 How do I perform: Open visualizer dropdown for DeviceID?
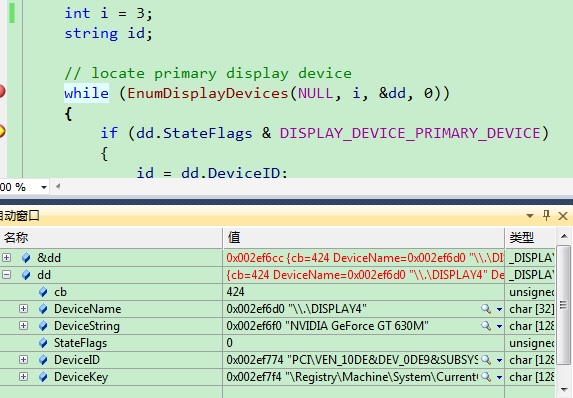tap(499, 360)
